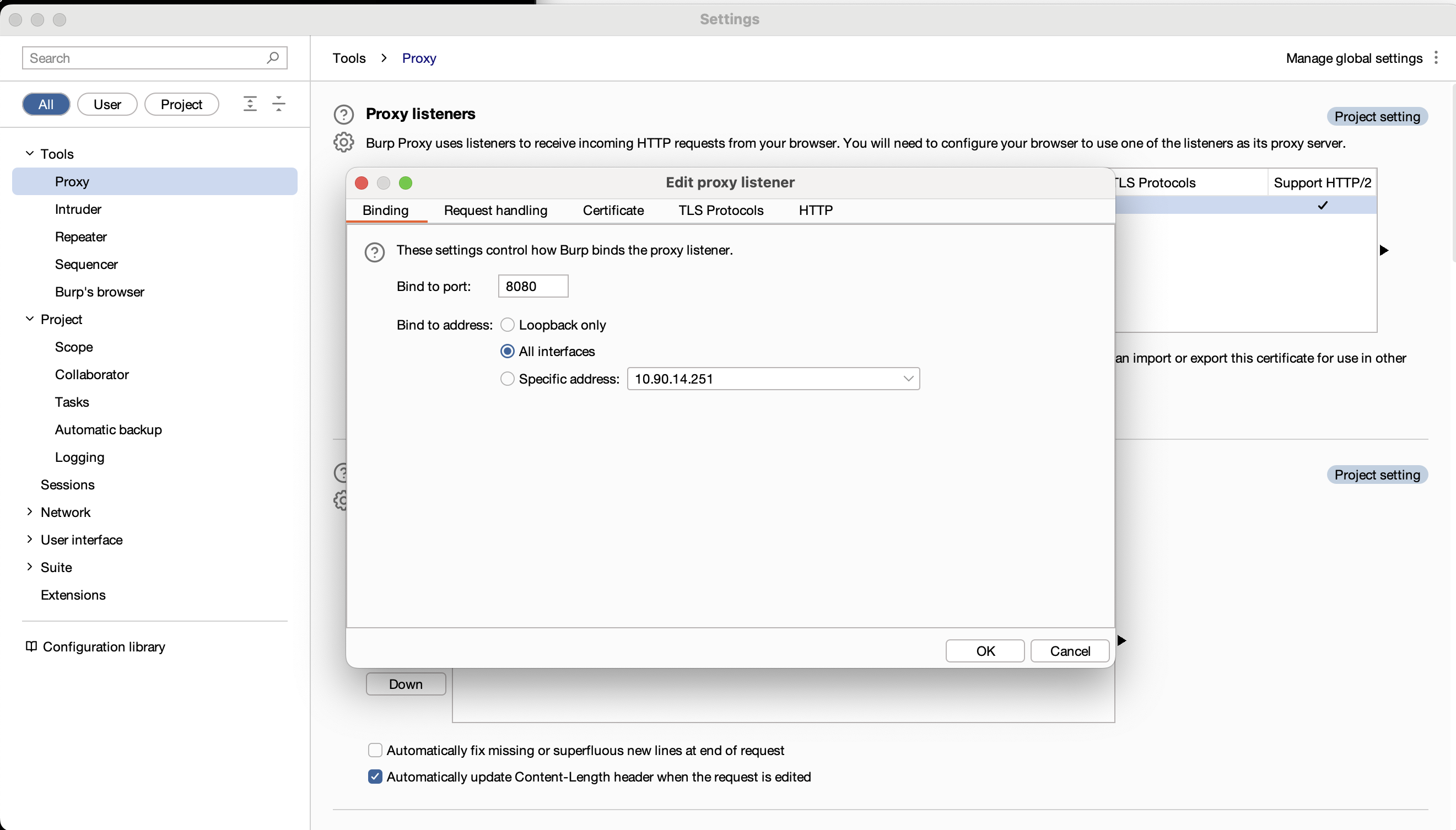Close the Edit proxy listener dialog

362,183
